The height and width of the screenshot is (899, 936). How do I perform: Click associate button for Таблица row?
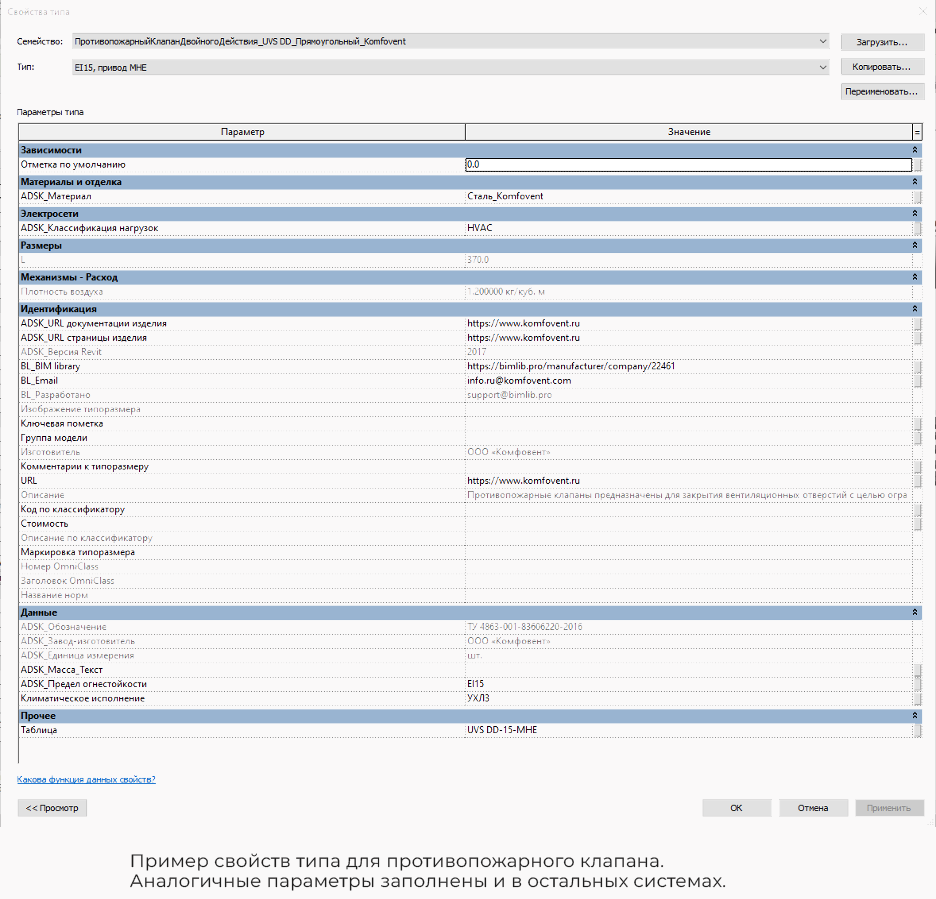(x=917, y=730)
